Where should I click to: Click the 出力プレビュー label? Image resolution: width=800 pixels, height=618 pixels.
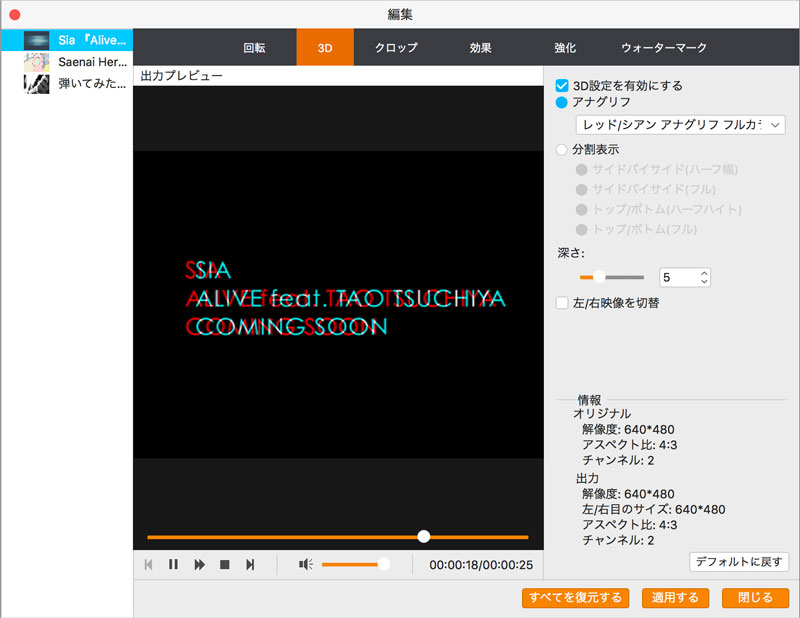(182, 76)
